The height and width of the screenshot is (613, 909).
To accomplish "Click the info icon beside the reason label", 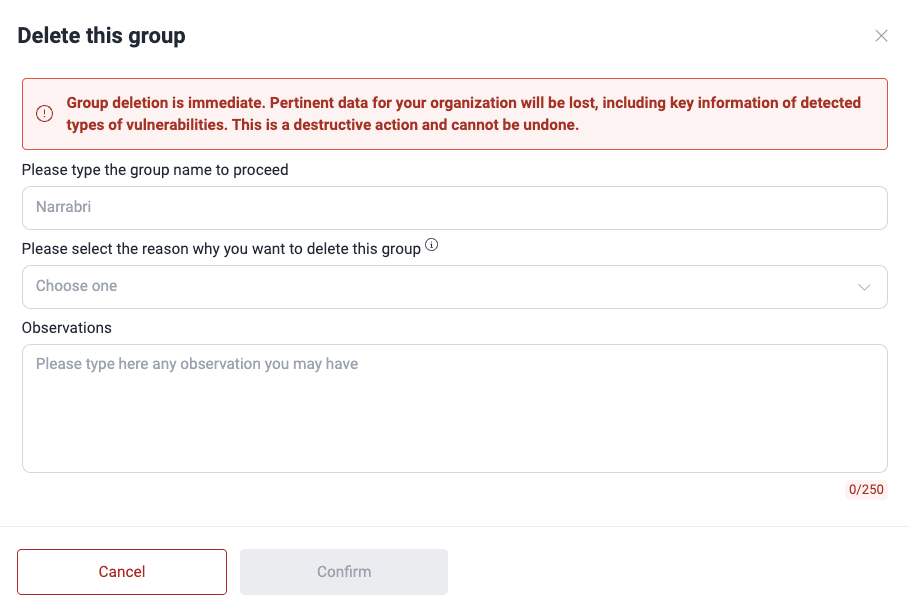I will [x=432, y=244].
